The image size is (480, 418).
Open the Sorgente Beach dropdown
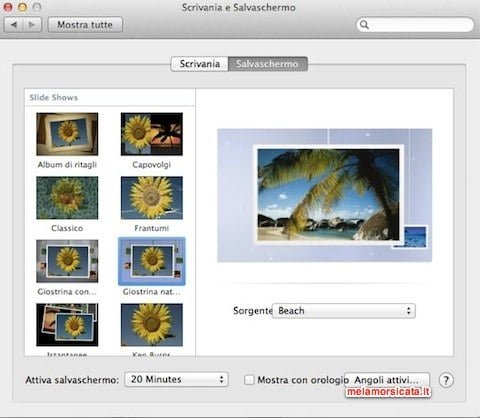(x=344, y=311)
